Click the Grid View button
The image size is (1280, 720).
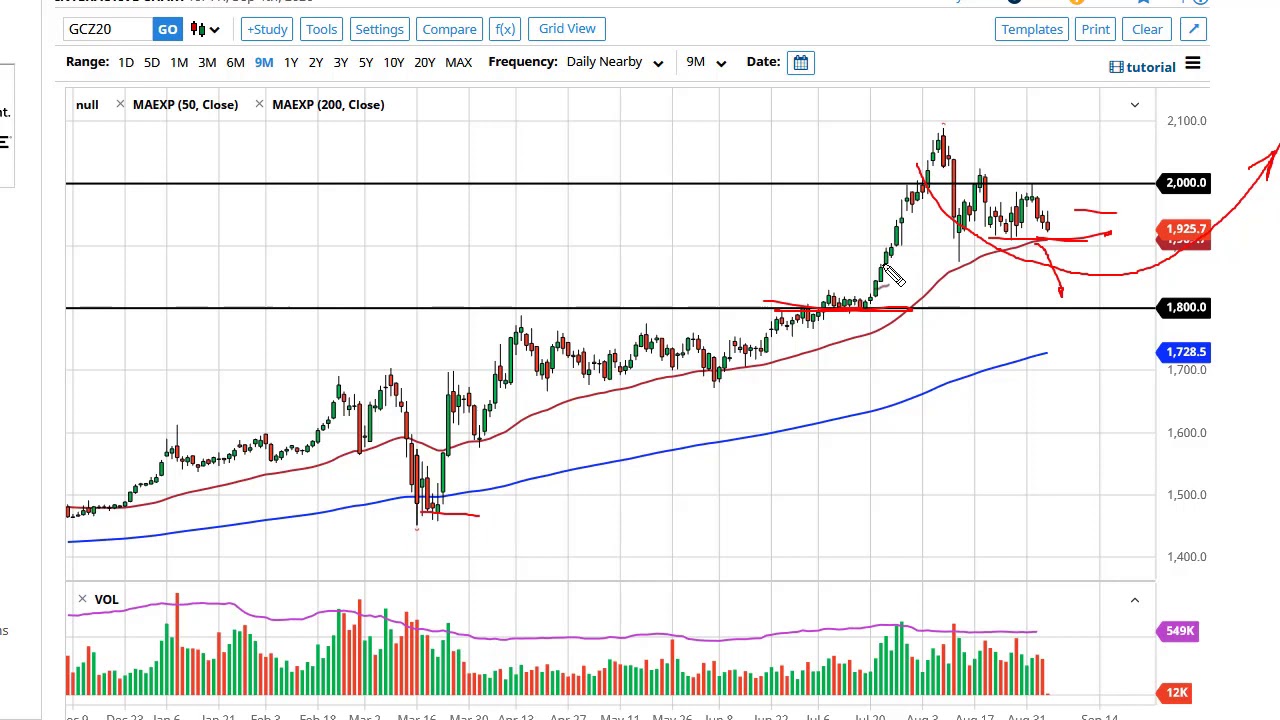567,29
